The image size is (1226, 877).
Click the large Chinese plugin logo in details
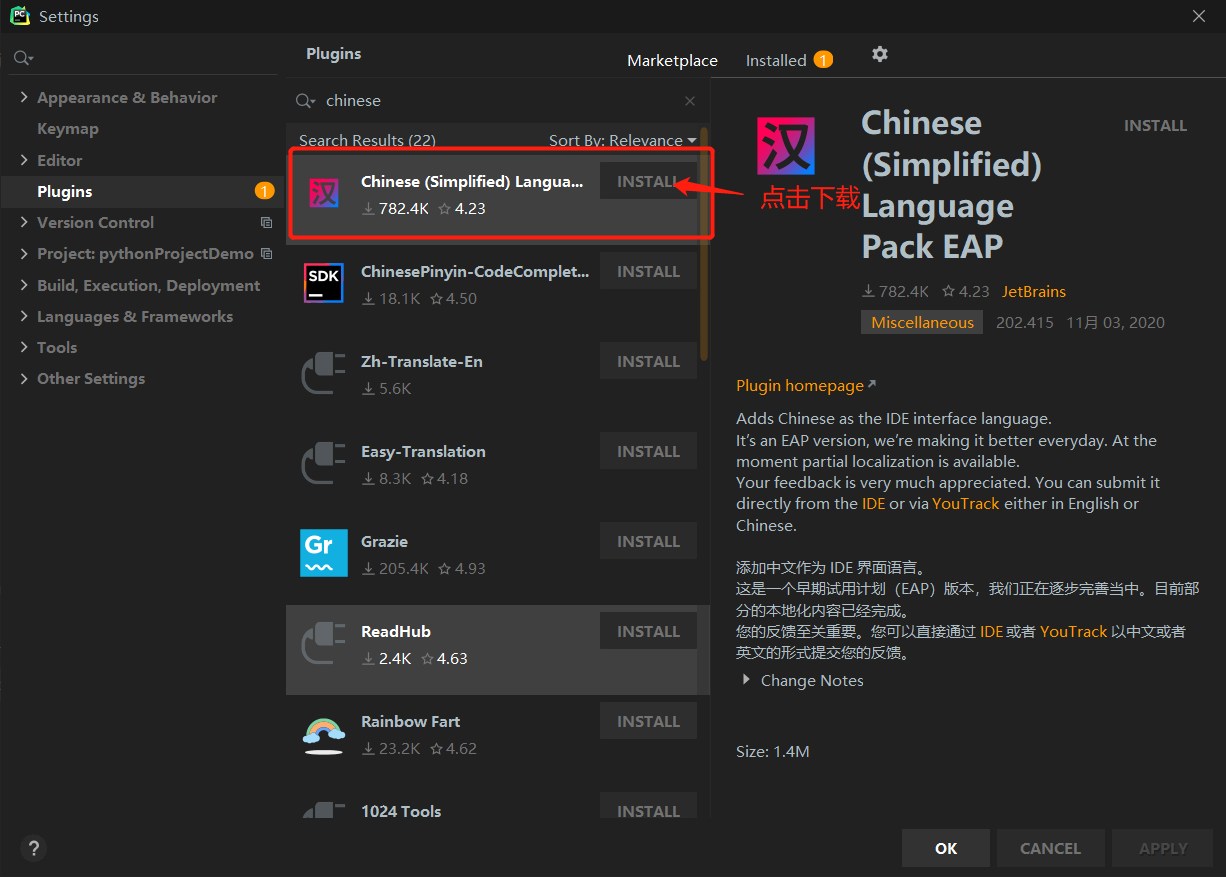pos(785,146)
